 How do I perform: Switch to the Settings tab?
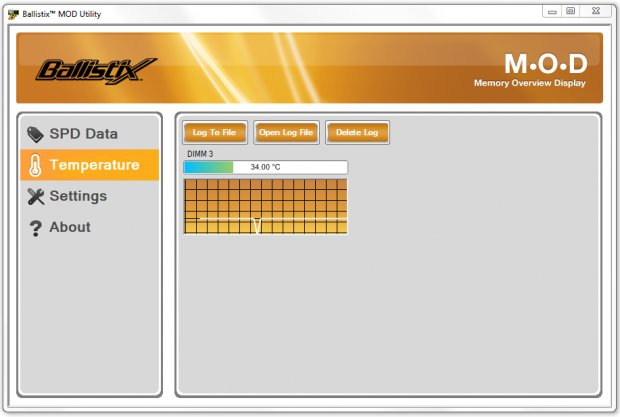point(78,196)
